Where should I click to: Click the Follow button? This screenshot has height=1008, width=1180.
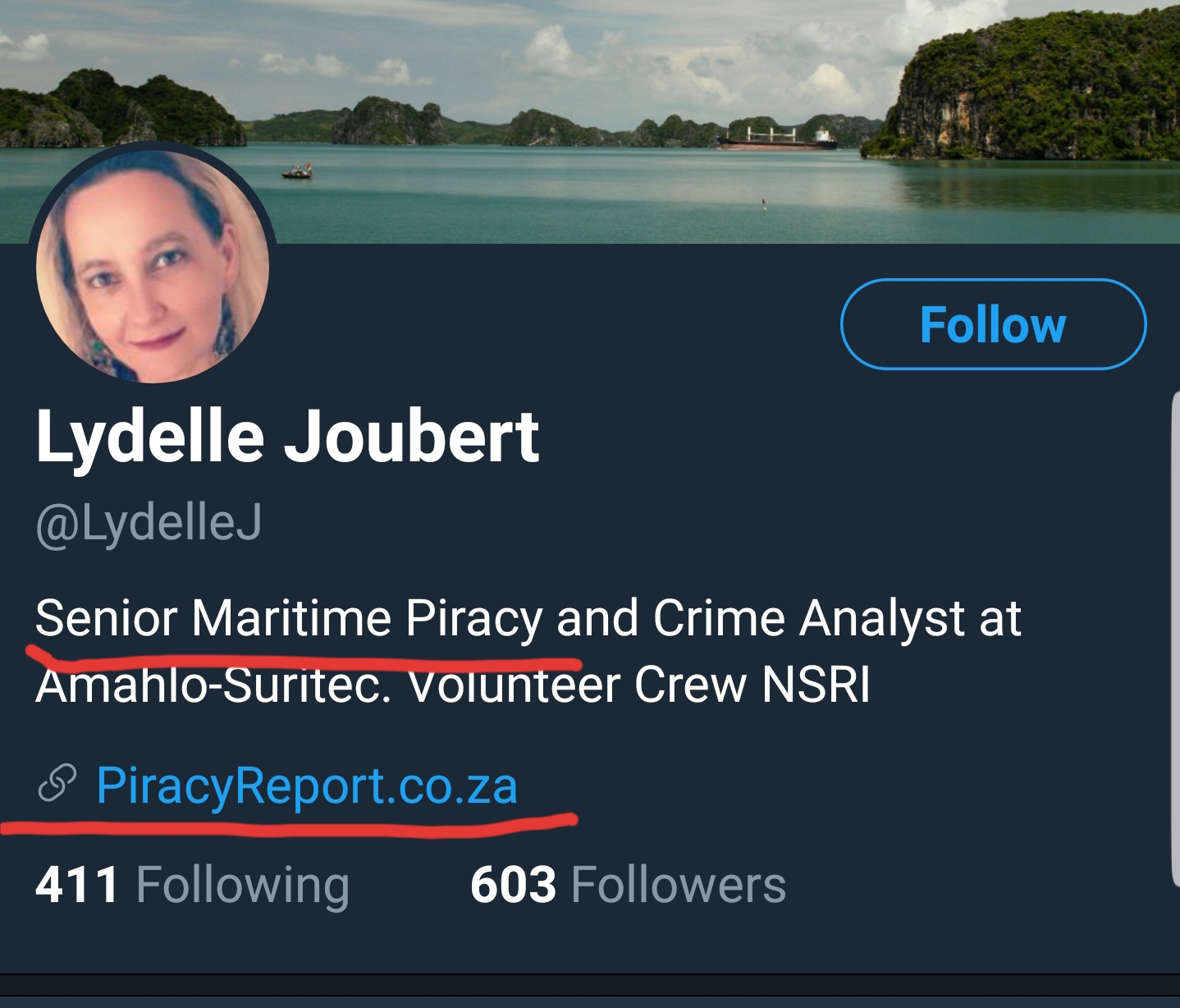click(993, 324)
